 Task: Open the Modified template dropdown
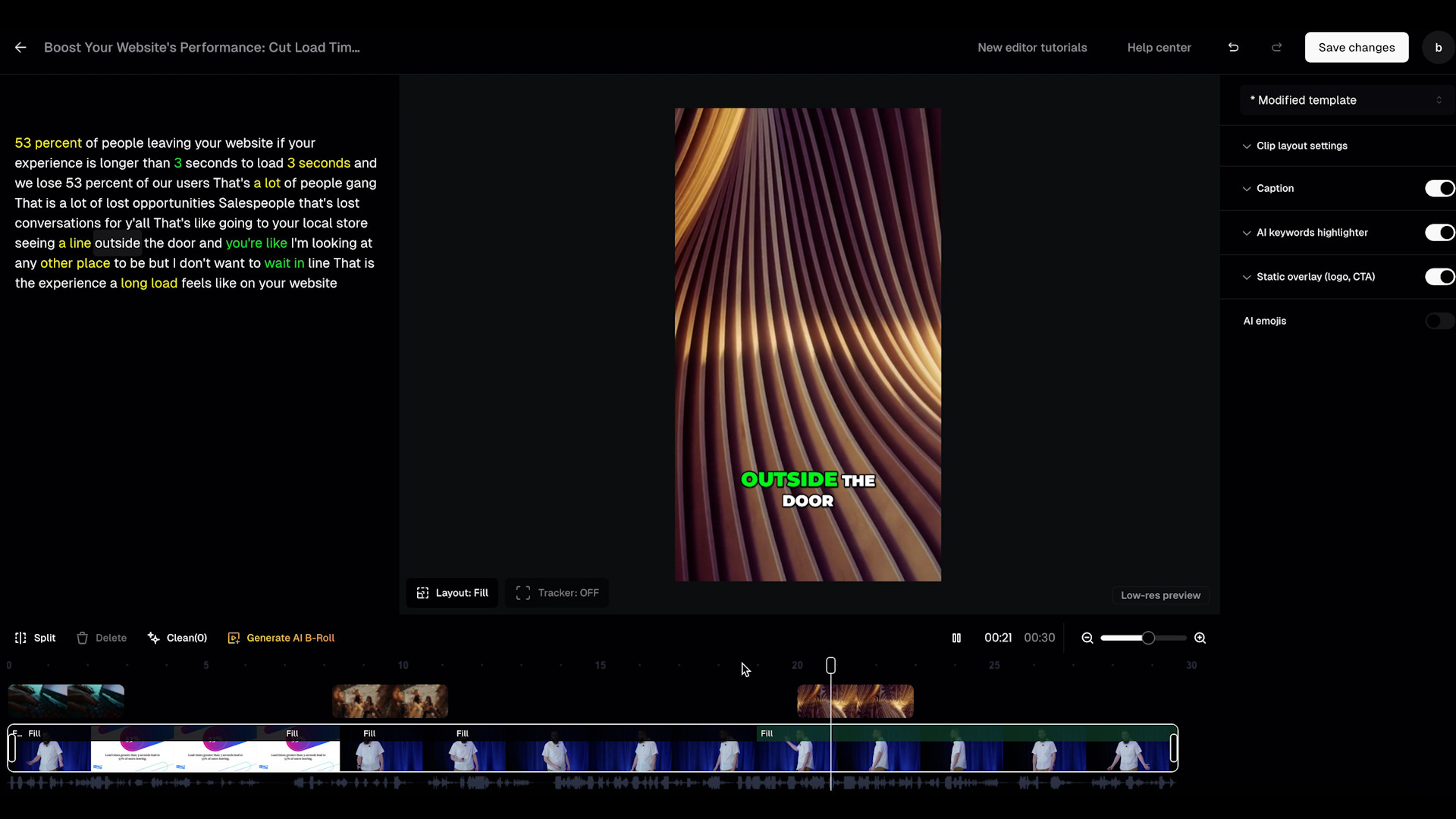click(x=1346, y=100)
